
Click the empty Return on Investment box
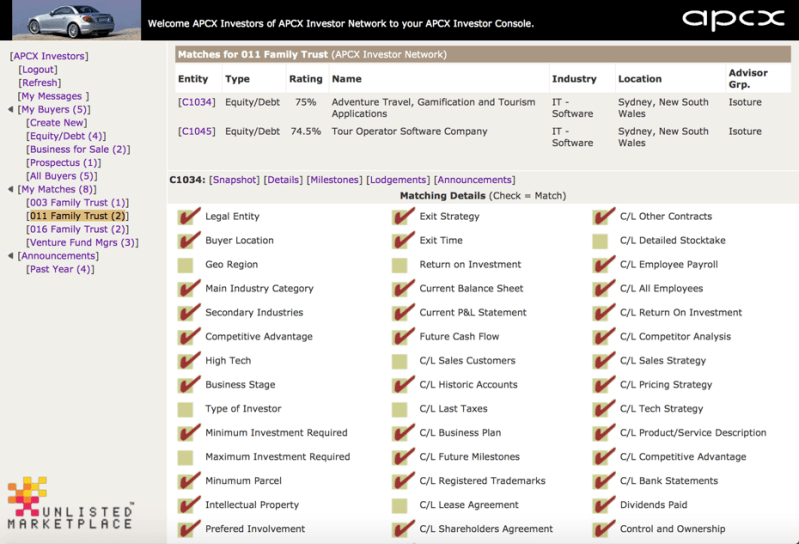tap(400, 265)
